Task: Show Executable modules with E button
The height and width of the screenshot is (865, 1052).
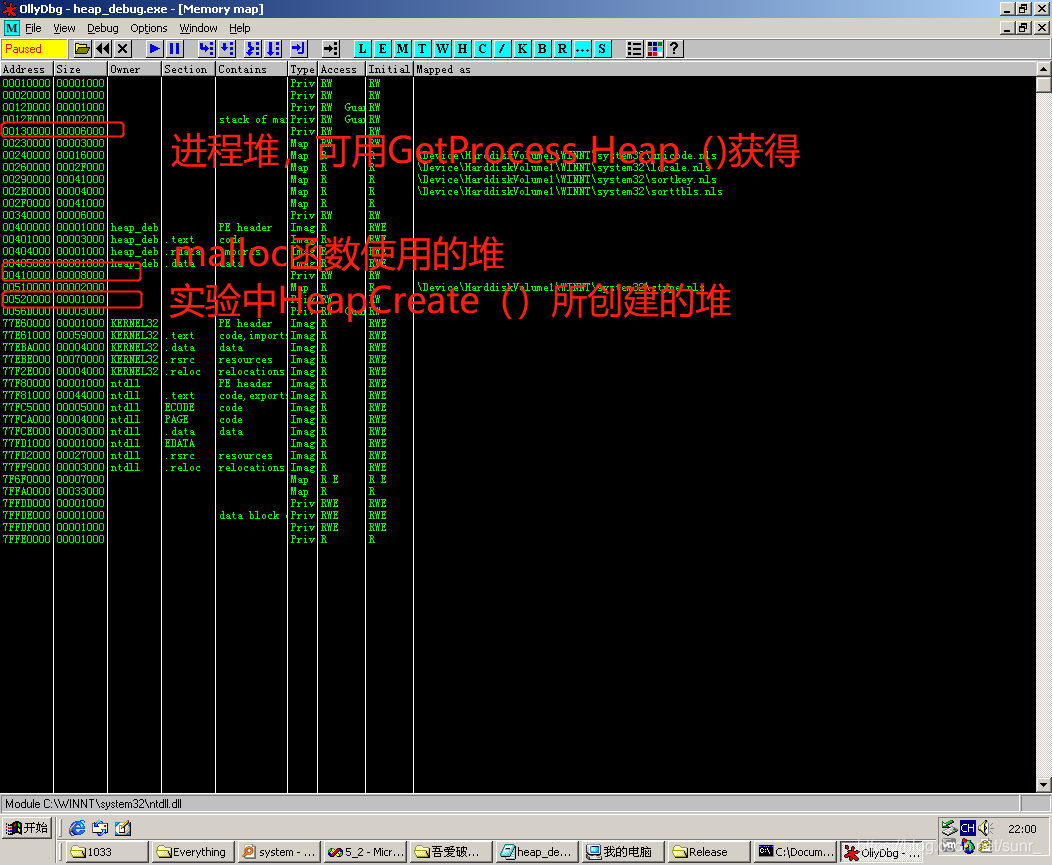Action: click(x=382, y=49)
